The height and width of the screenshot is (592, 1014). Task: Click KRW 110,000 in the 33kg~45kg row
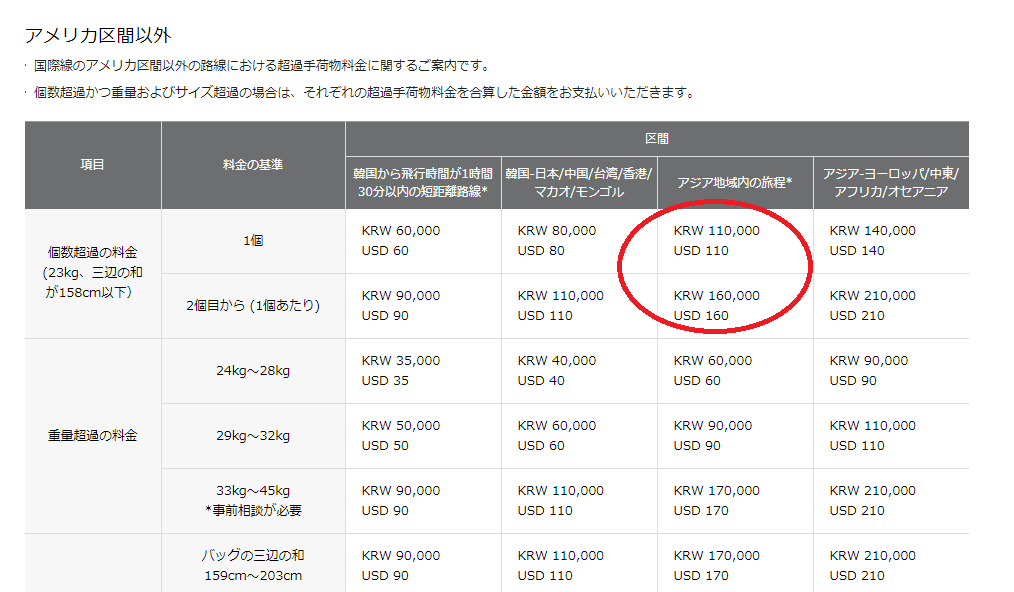click(560, 491)
